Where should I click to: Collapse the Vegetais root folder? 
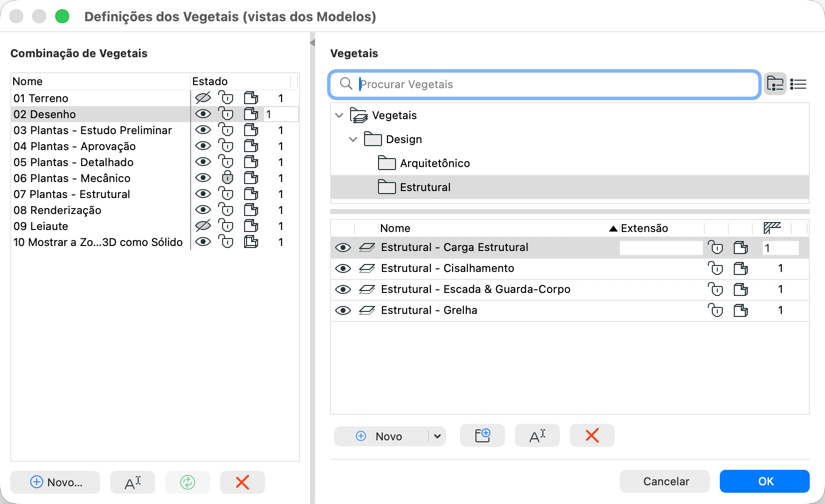(x=339, y=115)
